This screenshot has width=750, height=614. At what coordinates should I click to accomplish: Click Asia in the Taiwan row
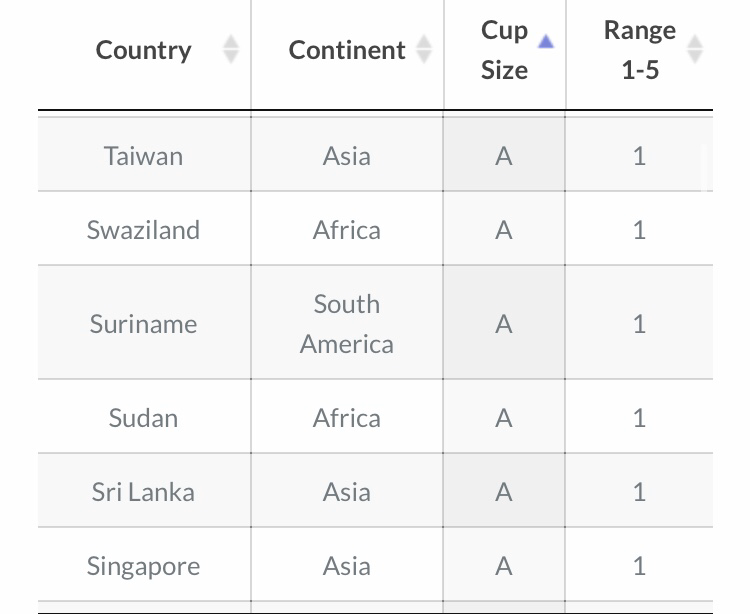click(347, 156)
